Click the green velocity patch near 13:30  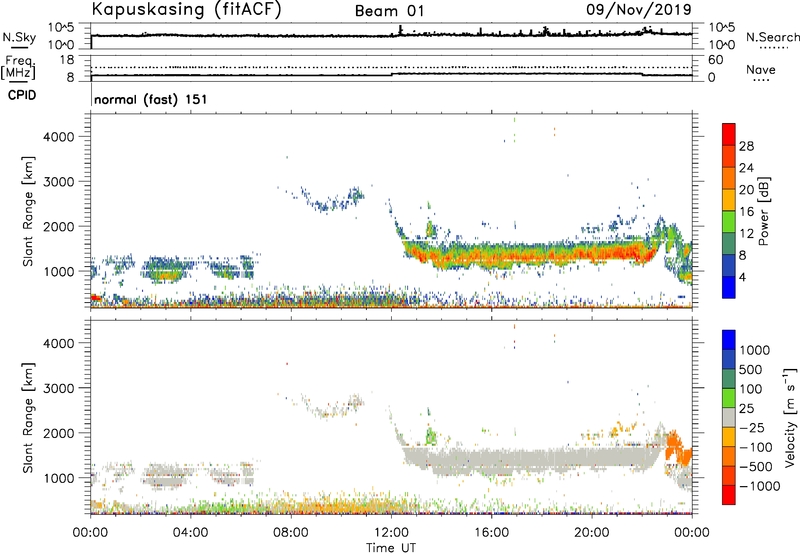[431, 436]
